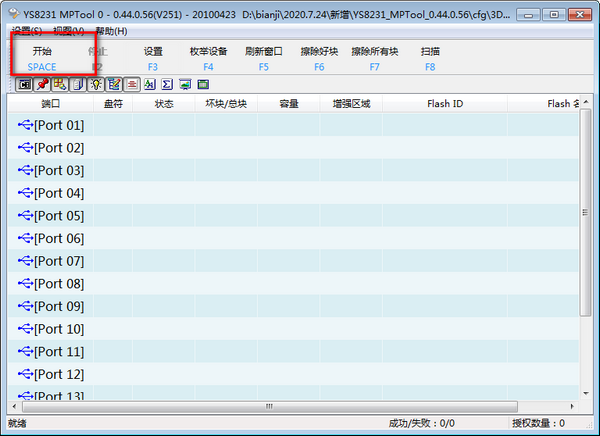Click the 枚举设备 F4 button
The image size is (600, 436).
coord(208,58)
